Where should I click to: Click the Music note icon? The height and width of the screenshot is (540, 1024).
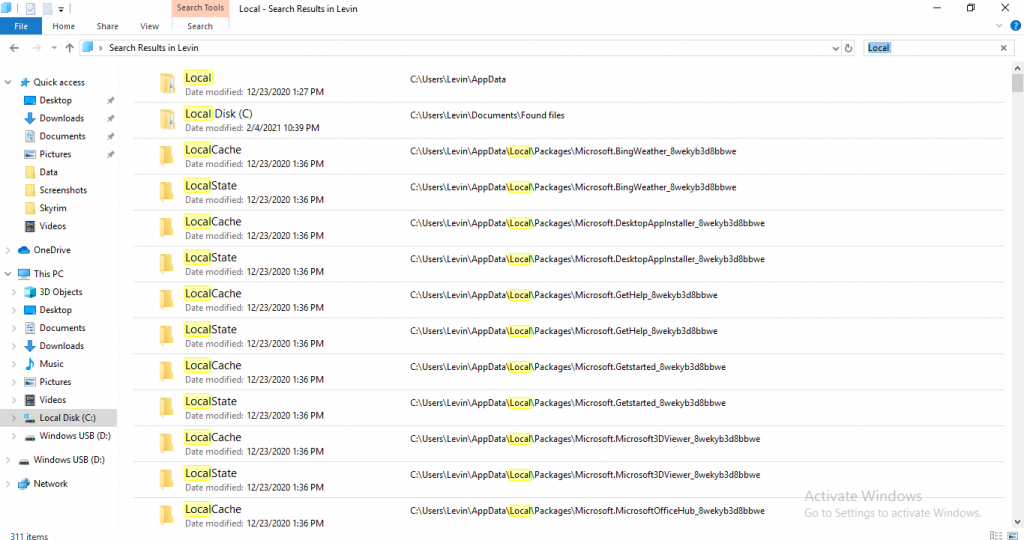tap(29, 364)
